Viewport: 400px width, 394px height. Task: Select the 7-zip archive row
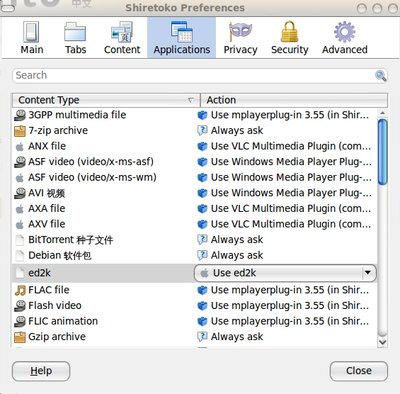tap(195, 131)
